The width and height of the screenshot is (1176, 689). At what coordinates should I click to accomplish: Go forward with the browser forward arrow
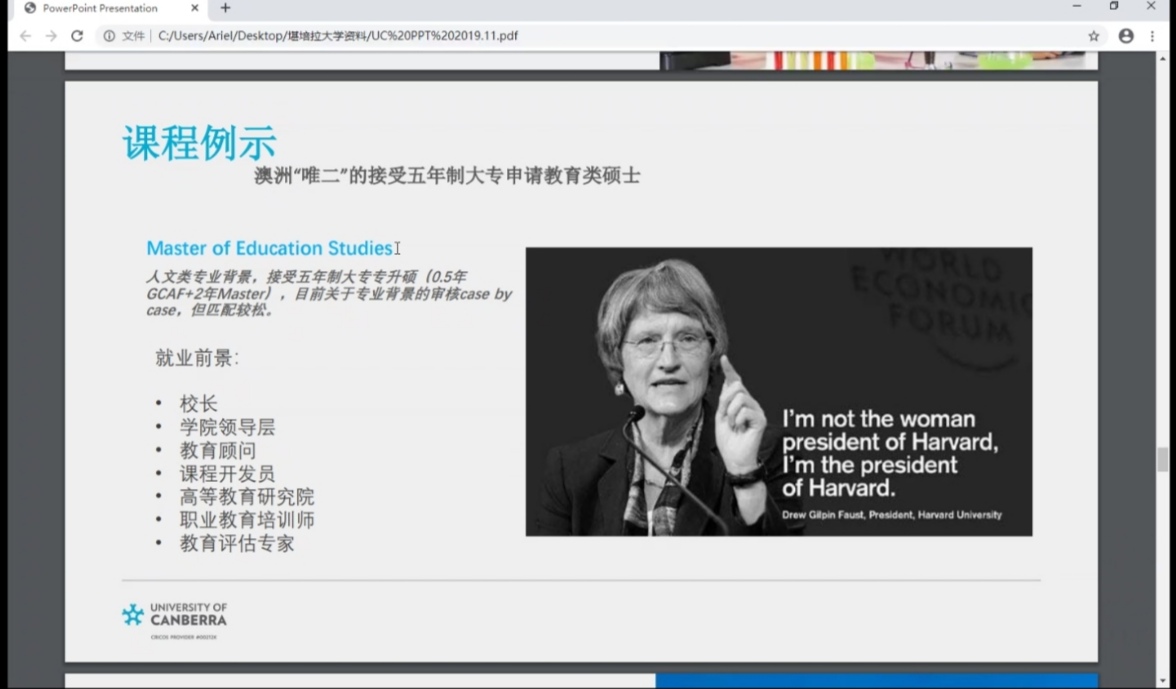pos(51,36)
